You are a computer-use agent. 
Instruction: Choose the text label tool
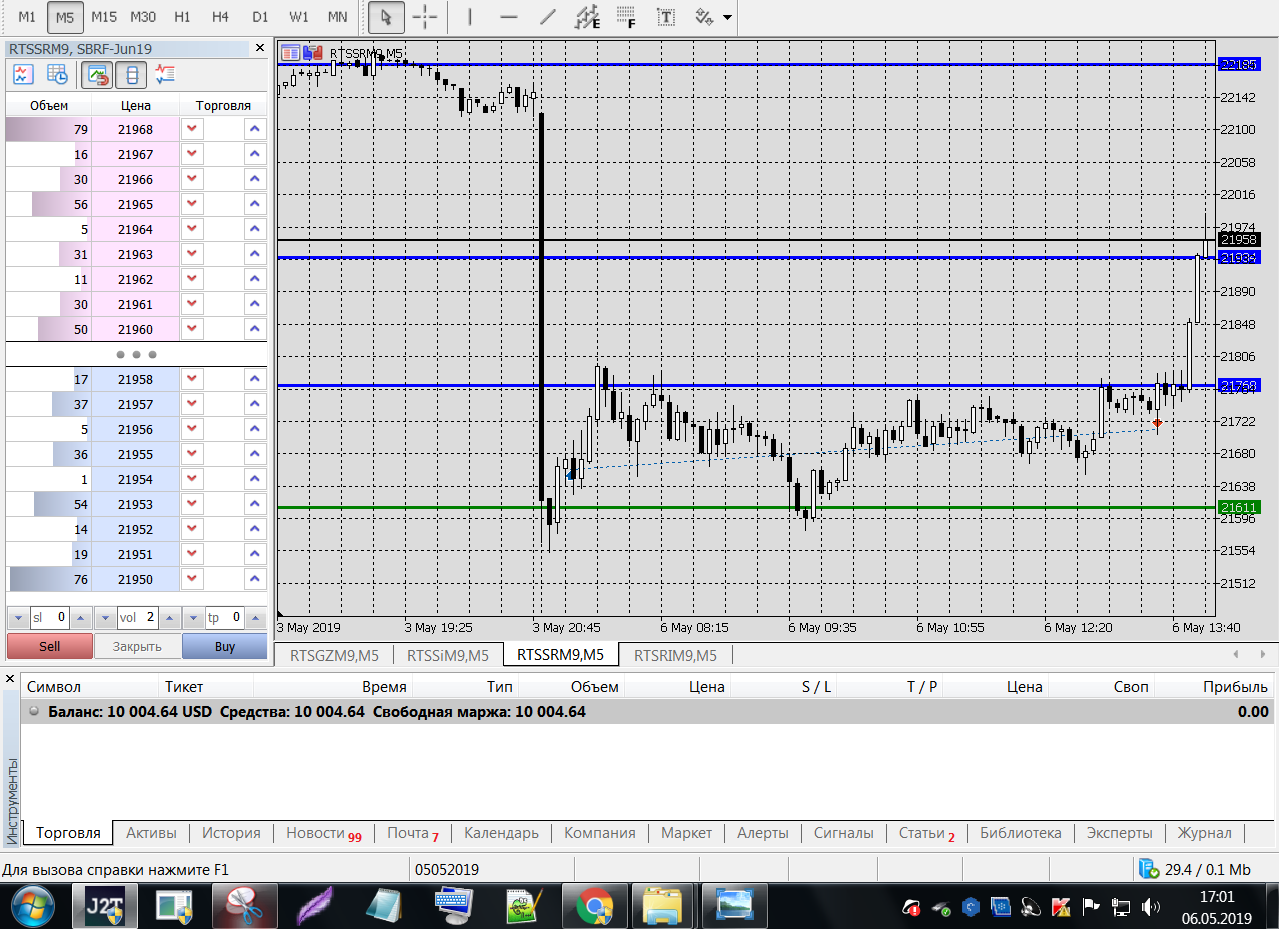click(x=665, y=17)
